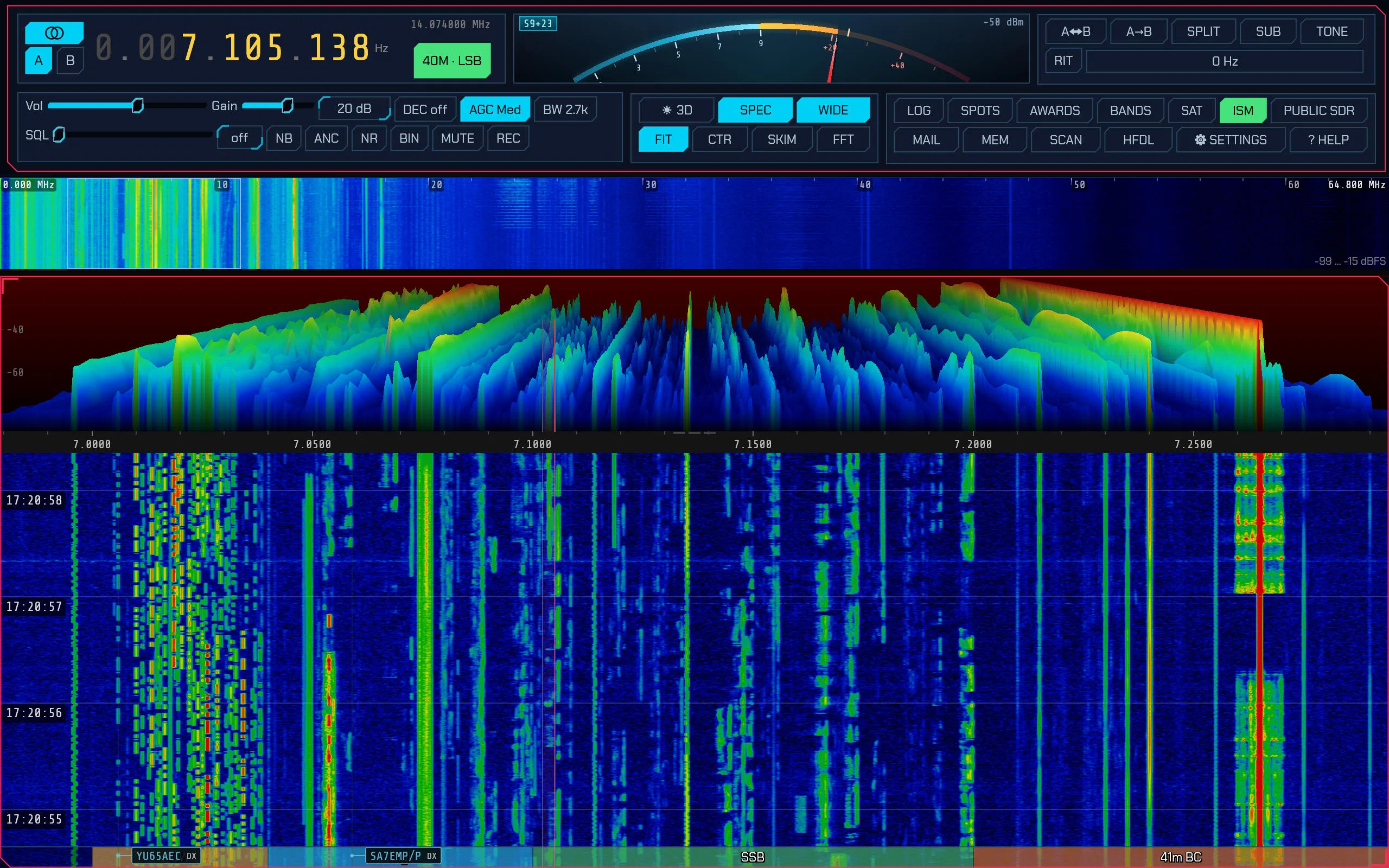Click the SA7EMP/P DX spot label
The image size is (1389, 868).
[403, 856]
